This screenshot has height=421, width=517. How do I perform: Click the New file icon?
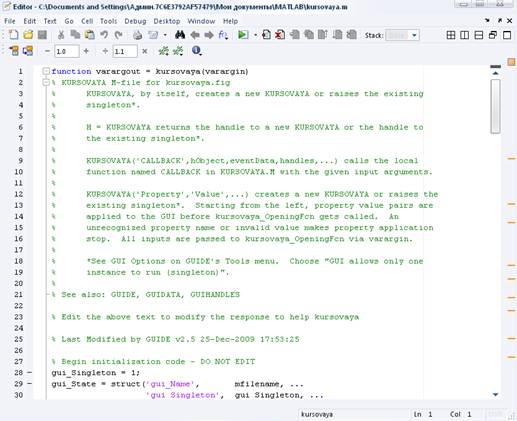point(13,35)
